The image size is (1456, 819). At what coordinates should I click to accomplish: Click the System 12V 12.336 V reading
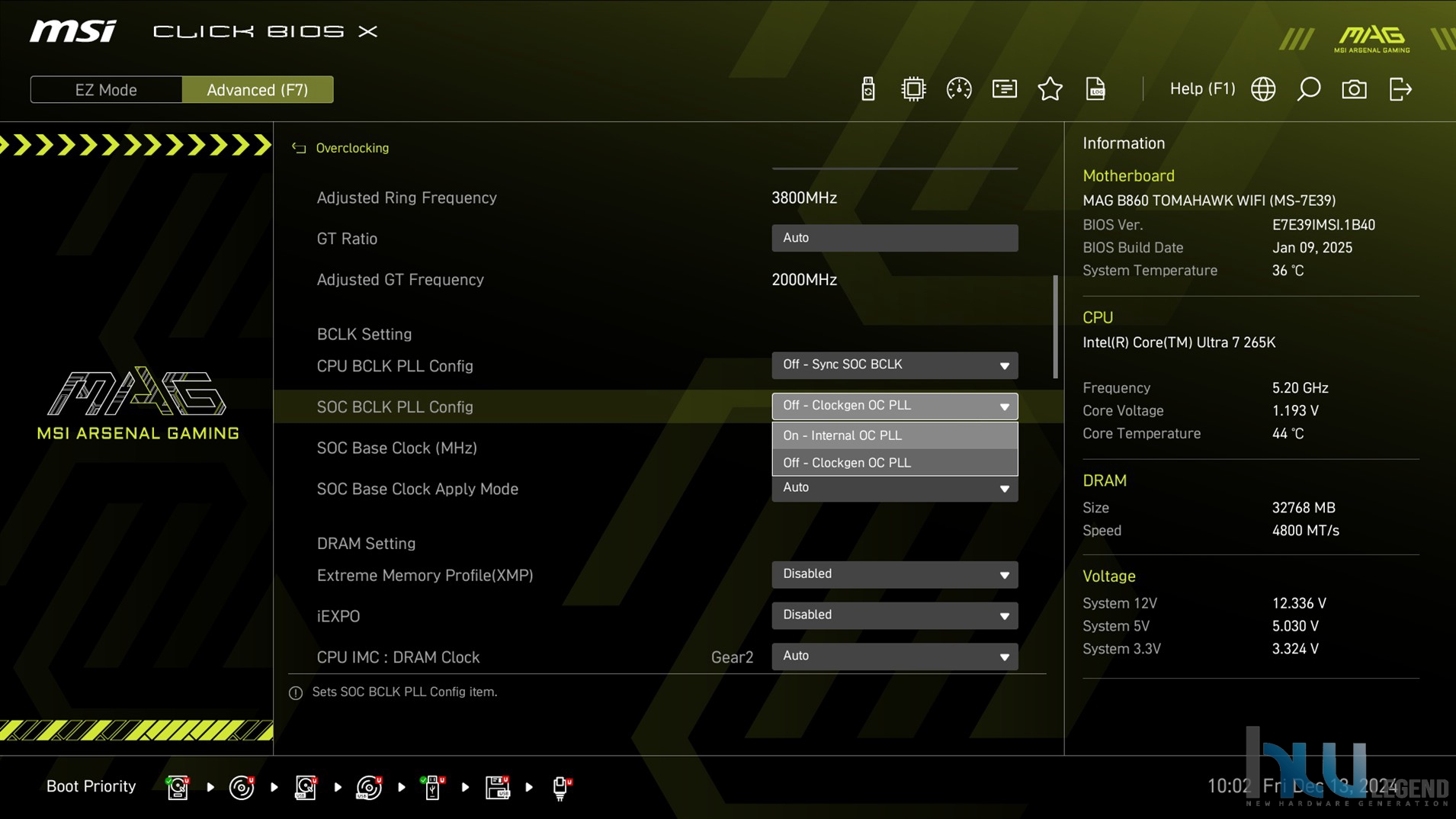[x=1299, y=603]
